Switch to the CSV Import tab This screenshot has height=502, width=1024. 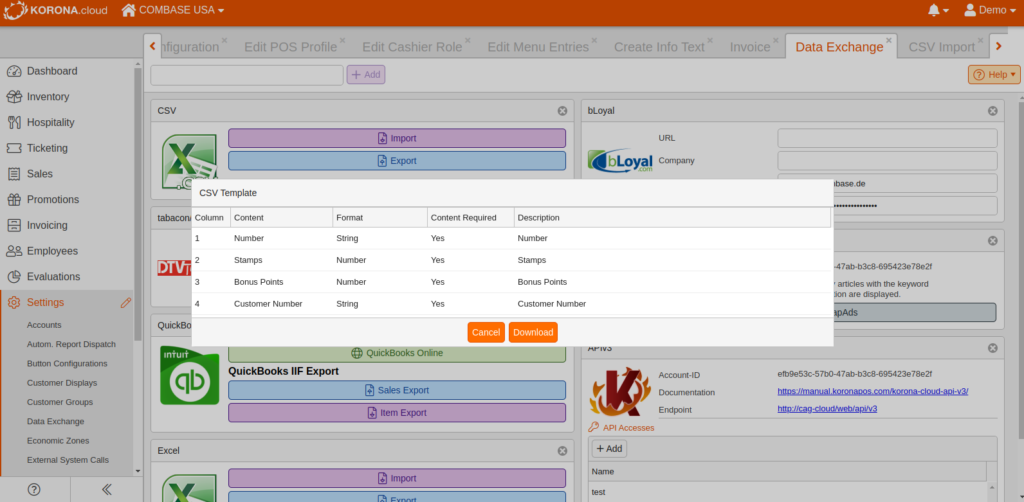tap(940, 47)
